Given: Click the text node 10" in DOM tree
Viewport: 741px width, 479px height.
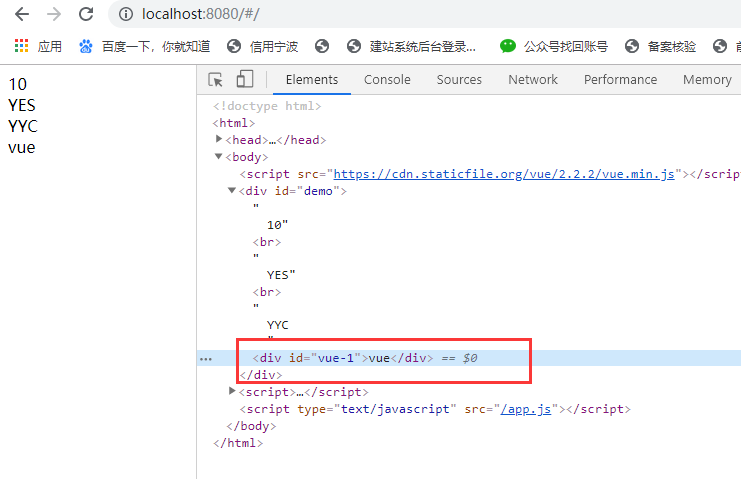Looking at the screenshot, I should pyautogui.click(x=277, y=225).
